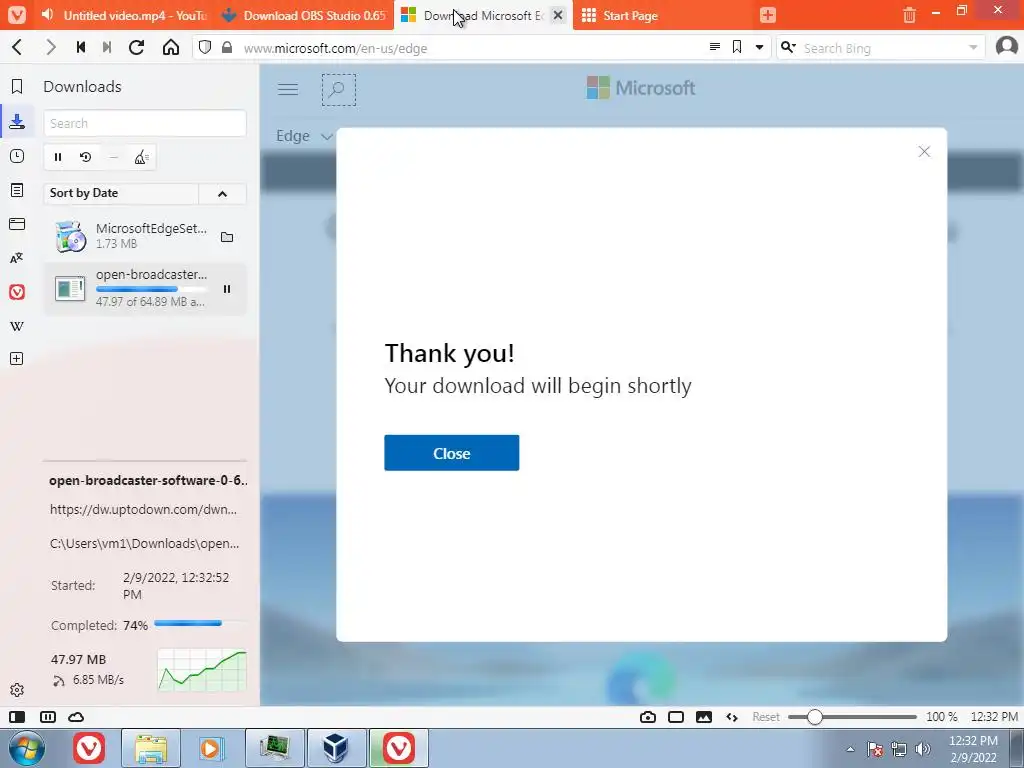Open a new tab with plus button
The image size is (1024, 768).
point(768,15)
